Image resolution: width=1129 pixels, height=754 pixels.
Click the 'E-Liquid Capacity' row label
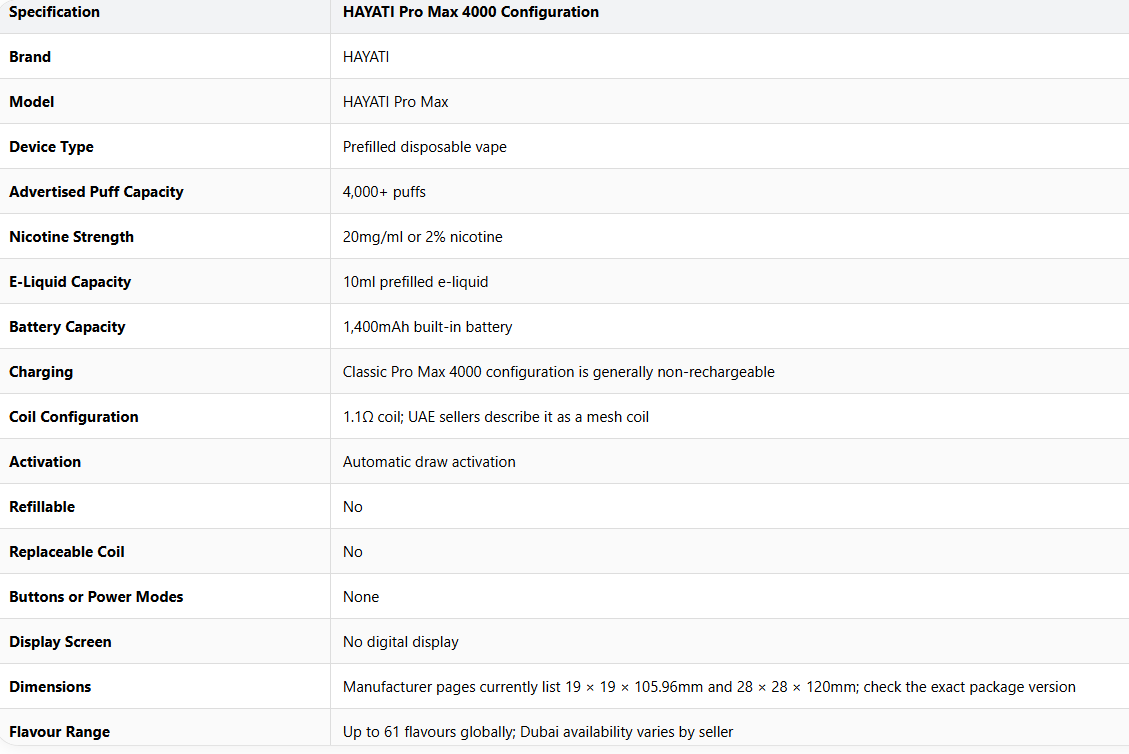click(x=70, y=282)
